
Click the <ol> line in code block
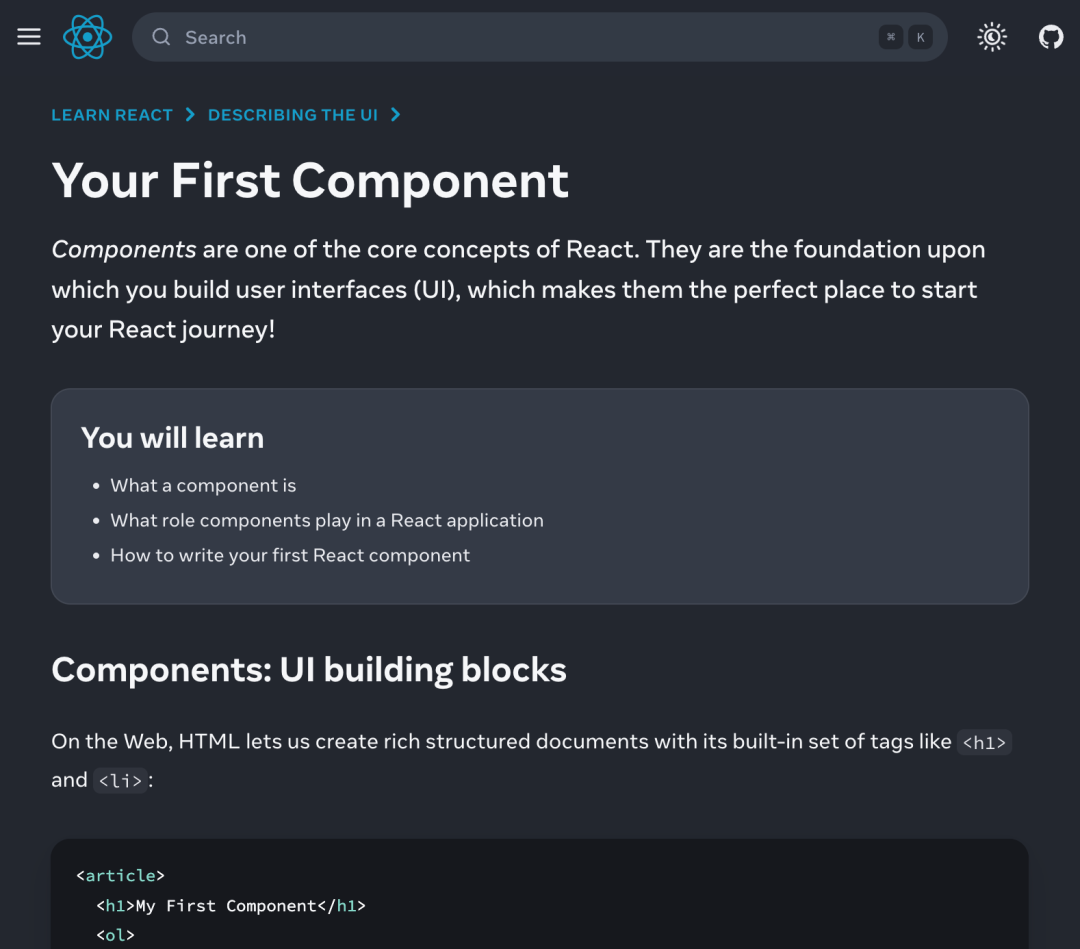[116, 935]
